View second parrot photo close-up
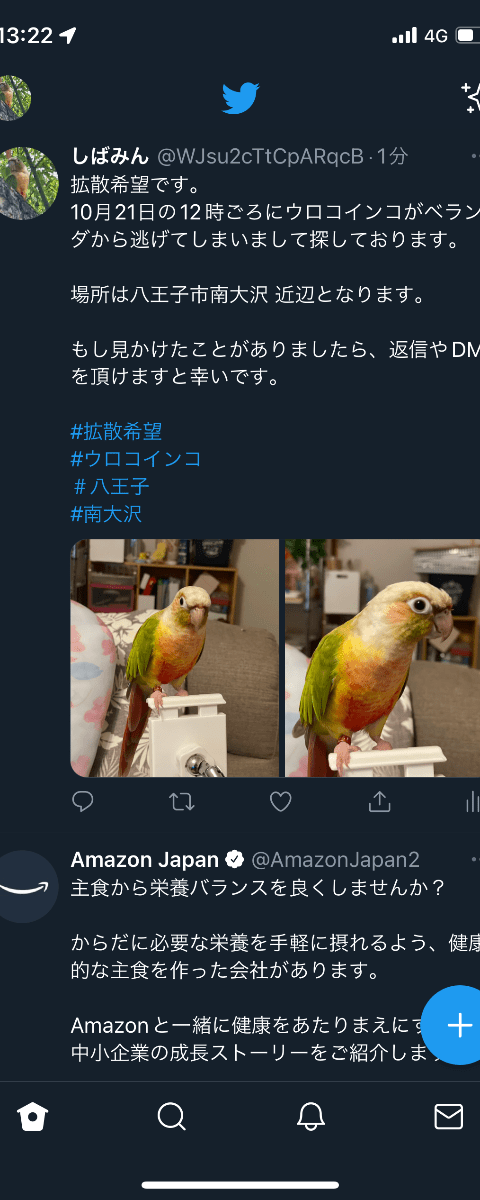 (x=383, y=658)
